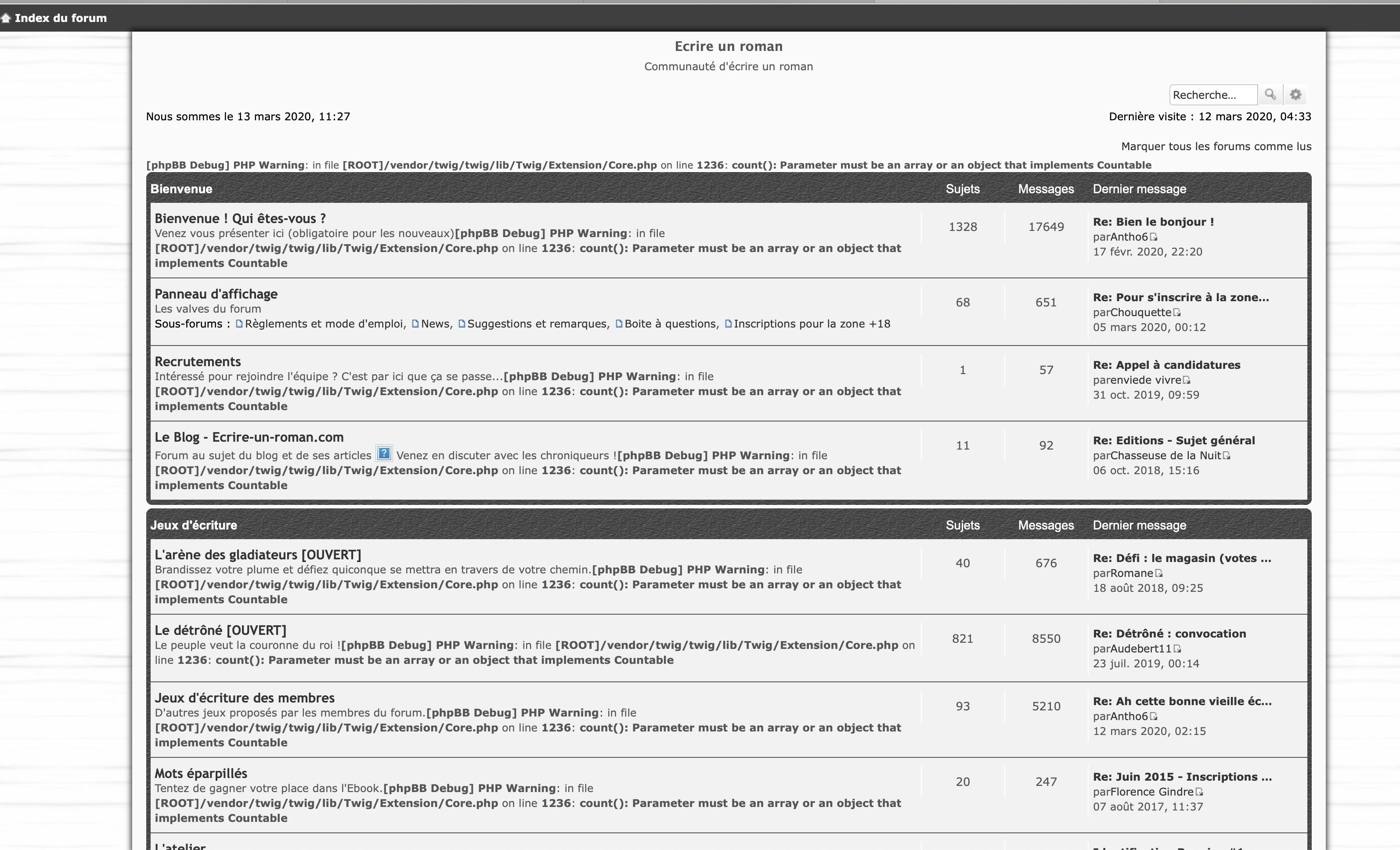This screenshot has width=1400, height=850.
Task: Click the search magnifier icon
Action: (x=1270, y=94)
